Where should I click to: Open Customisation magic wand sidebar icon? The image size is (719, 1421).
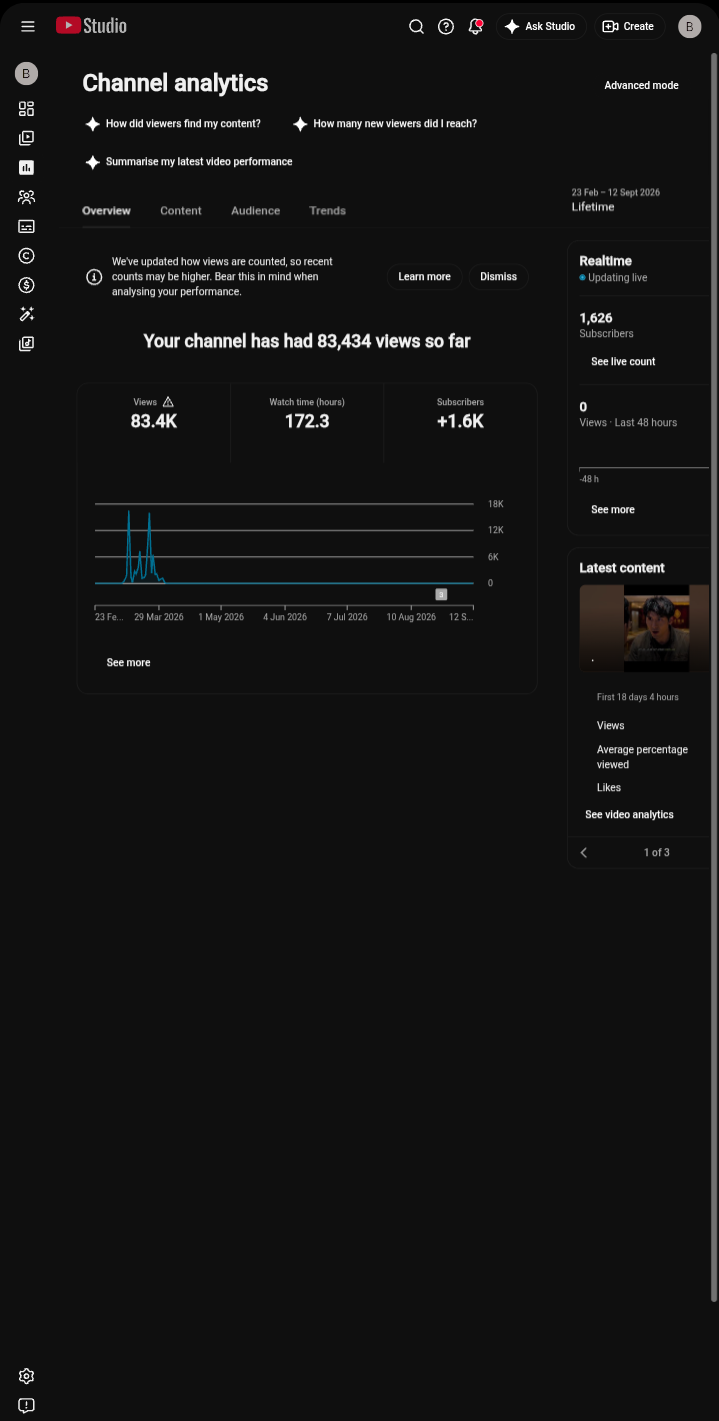[27, 315]
